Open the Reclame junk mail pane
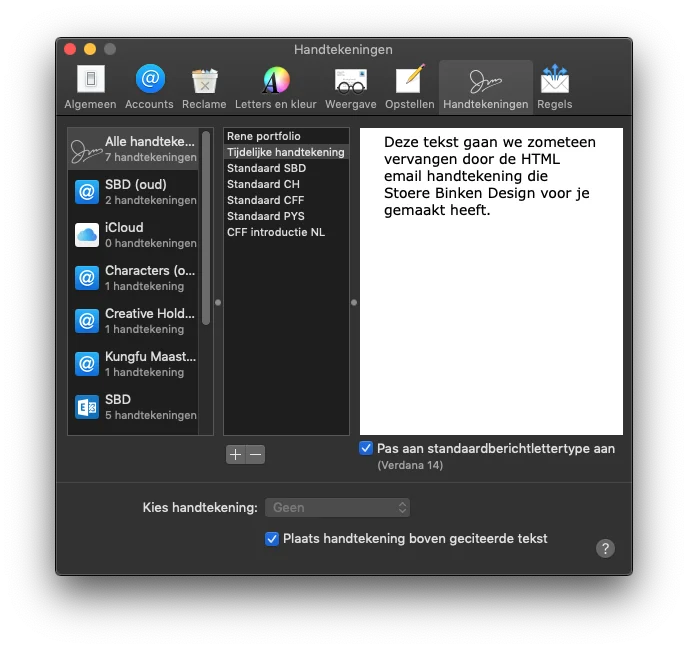The image size is (688, 649). click(204, 87)
